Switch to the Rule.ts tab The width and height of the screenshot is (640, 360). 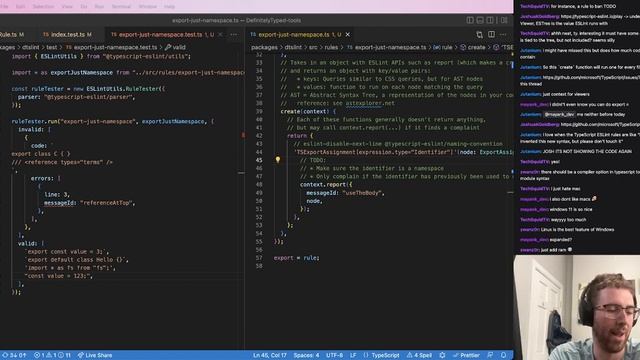pos(11,35)
